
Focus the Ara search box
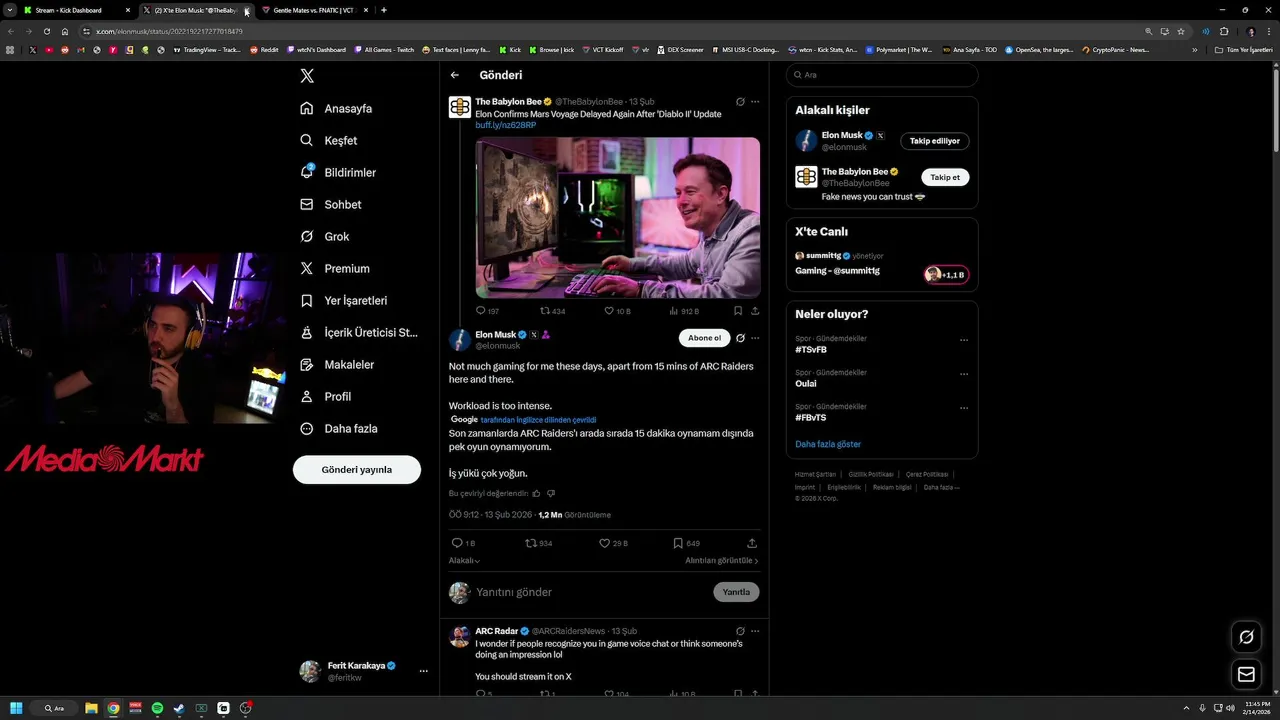(x=882, y=75)
